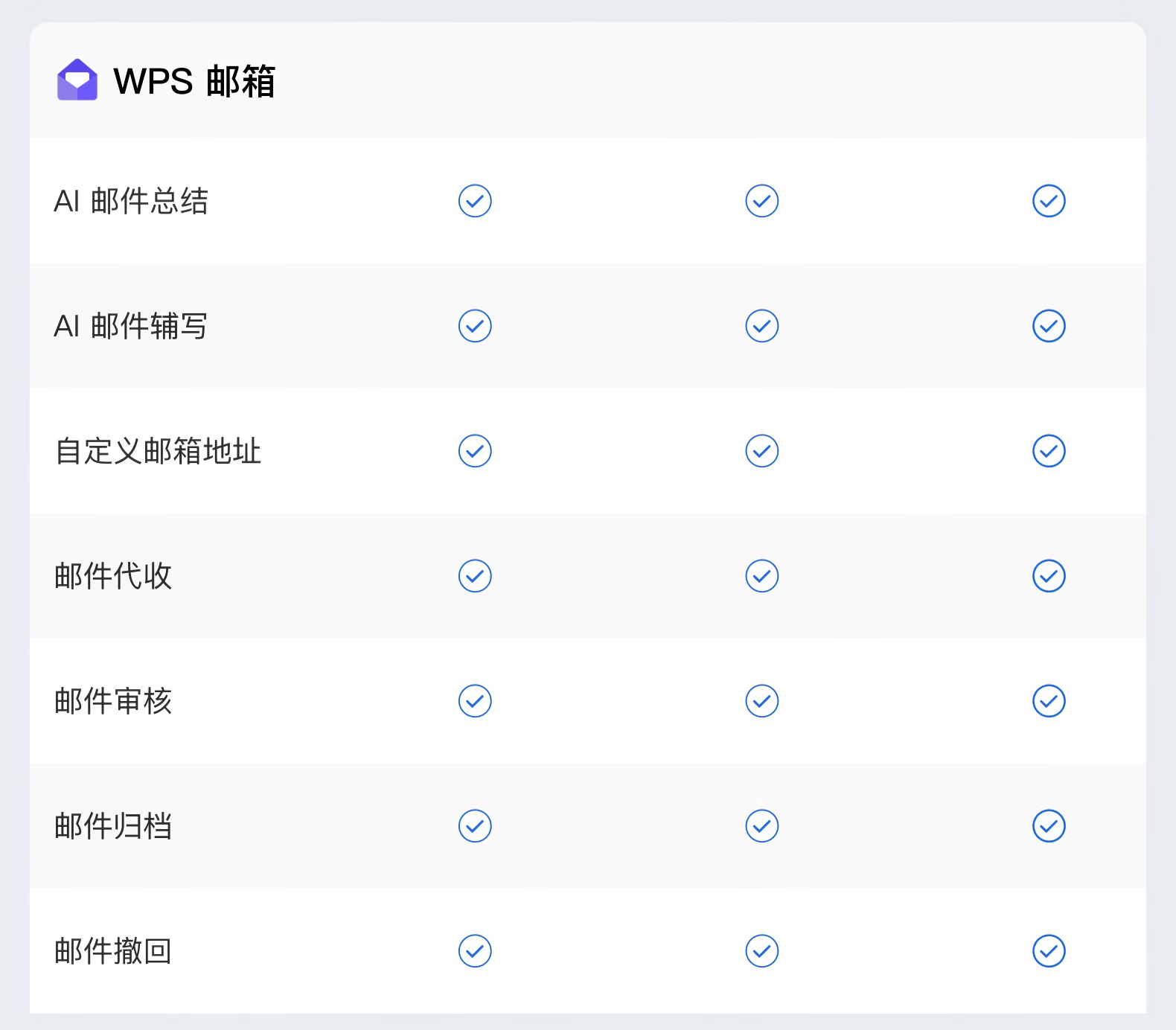Click middle-column checkmark for 邮件归档
Screen dimensions: 1176x1030
pyautogui.click(x=761, y=826)
